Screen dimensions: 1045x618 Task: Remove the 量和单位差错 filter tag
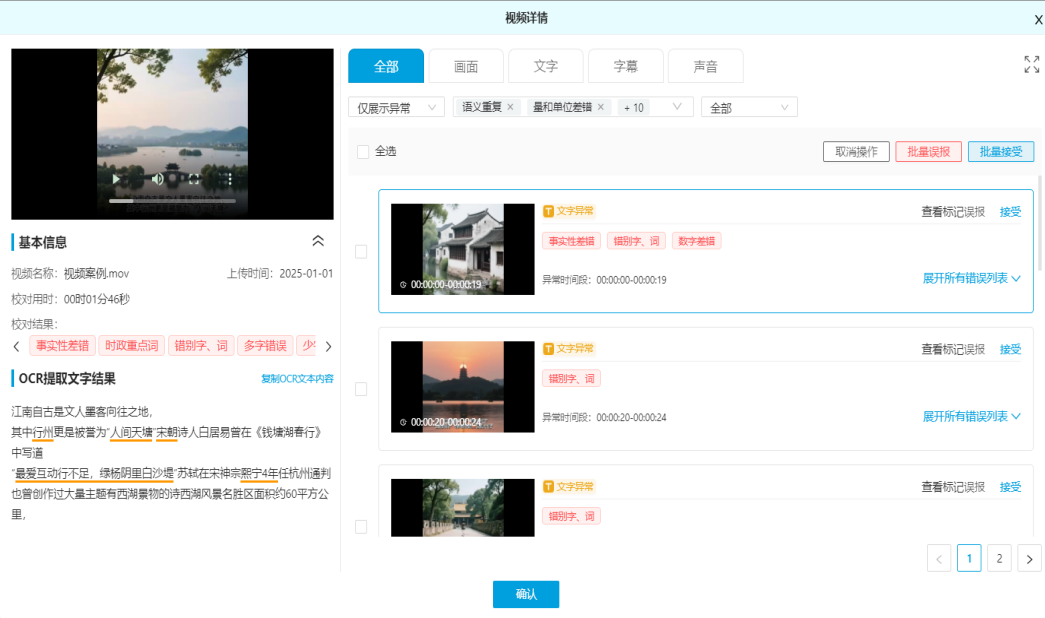[601, 107]
